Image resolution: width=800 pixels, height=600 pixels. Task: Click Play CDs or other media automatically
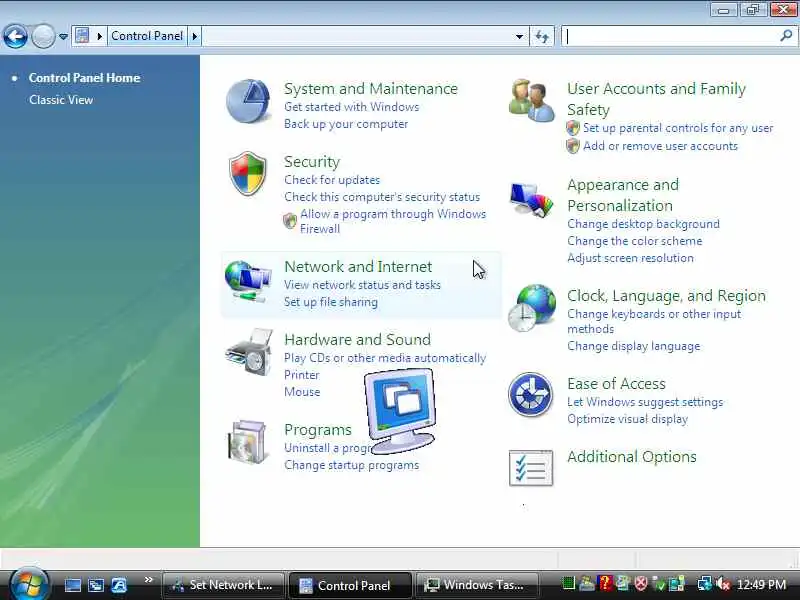[x=385, y=358]
